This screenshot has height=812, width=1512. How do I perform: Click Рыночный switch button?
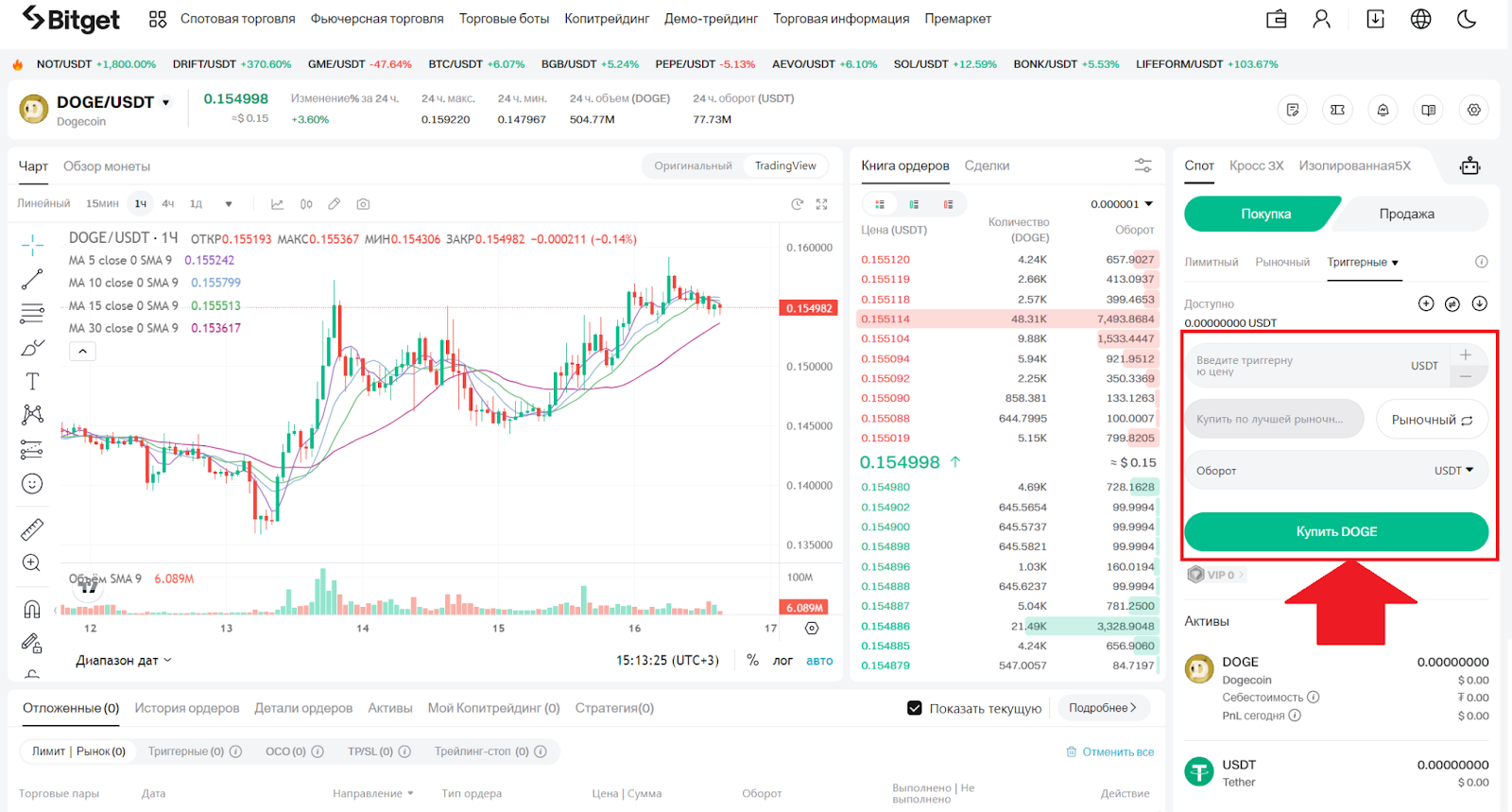[1433, 420]
